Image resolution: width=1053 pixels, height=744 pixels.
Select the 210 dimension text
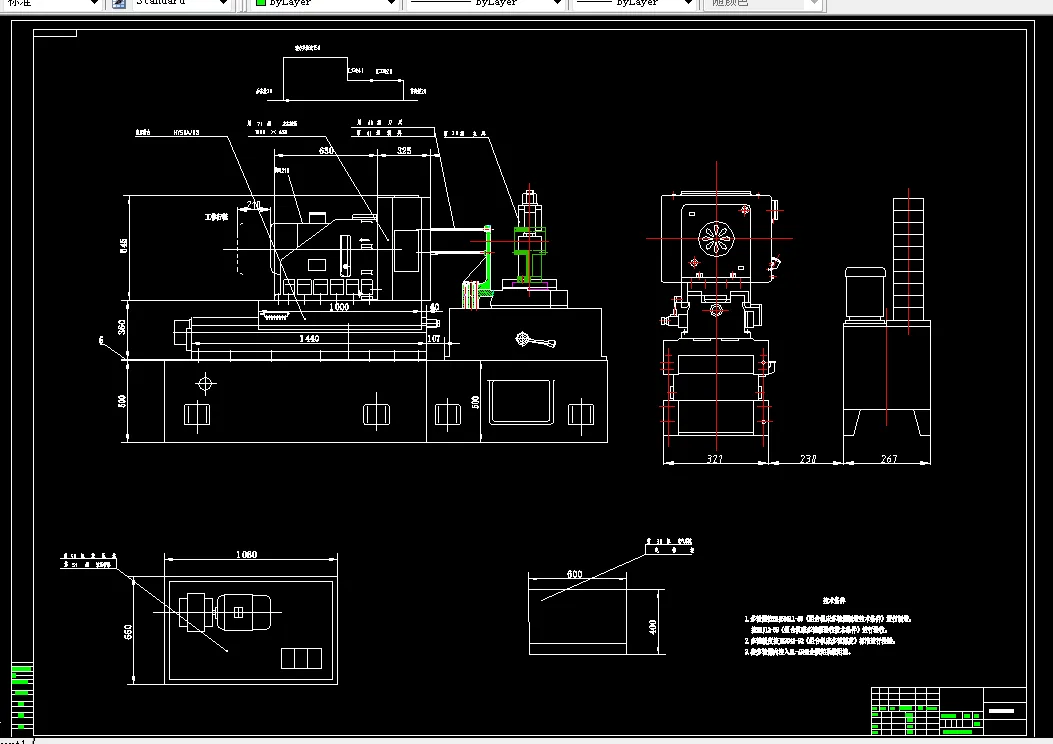253,204
